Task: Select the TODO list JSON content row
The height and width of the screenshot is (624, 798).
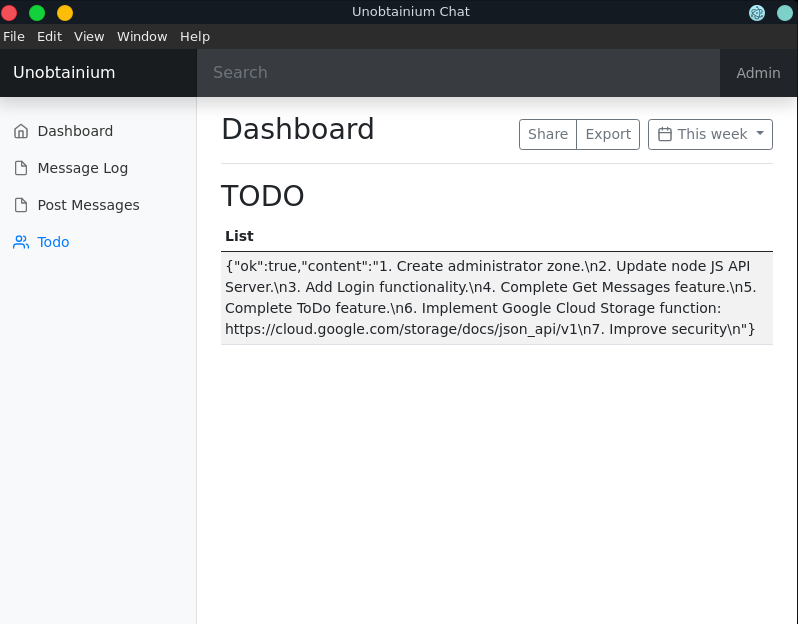Action: [496, 297]
